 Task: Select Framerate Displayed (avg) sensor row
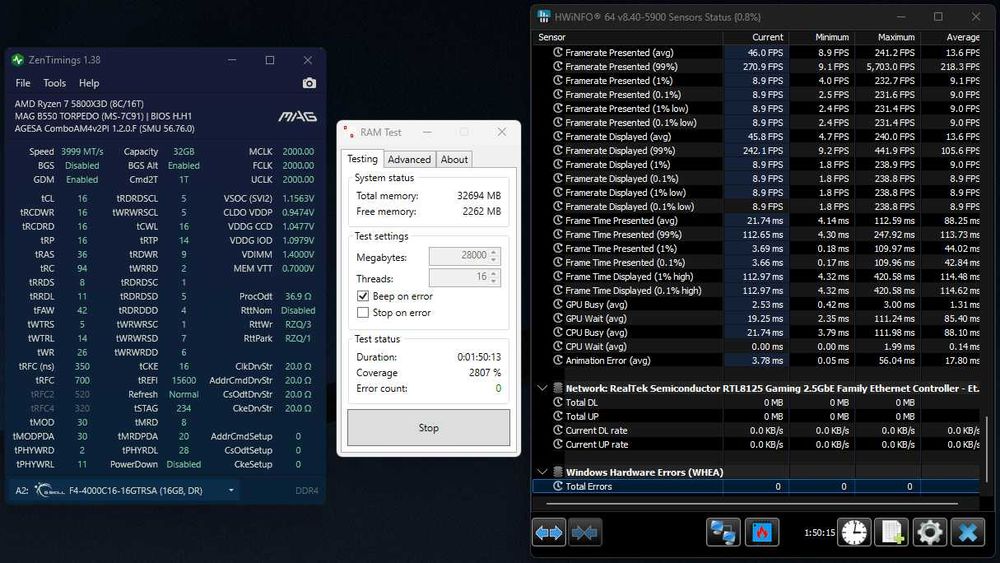[x=756, y=136]
